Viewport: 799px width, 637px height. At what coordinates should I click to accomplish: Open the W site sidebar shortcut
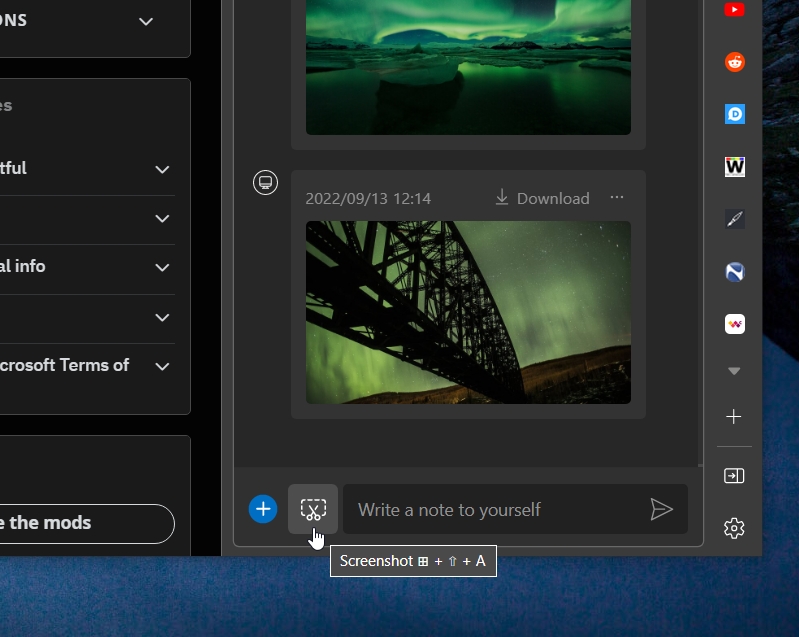click(735, 167)
